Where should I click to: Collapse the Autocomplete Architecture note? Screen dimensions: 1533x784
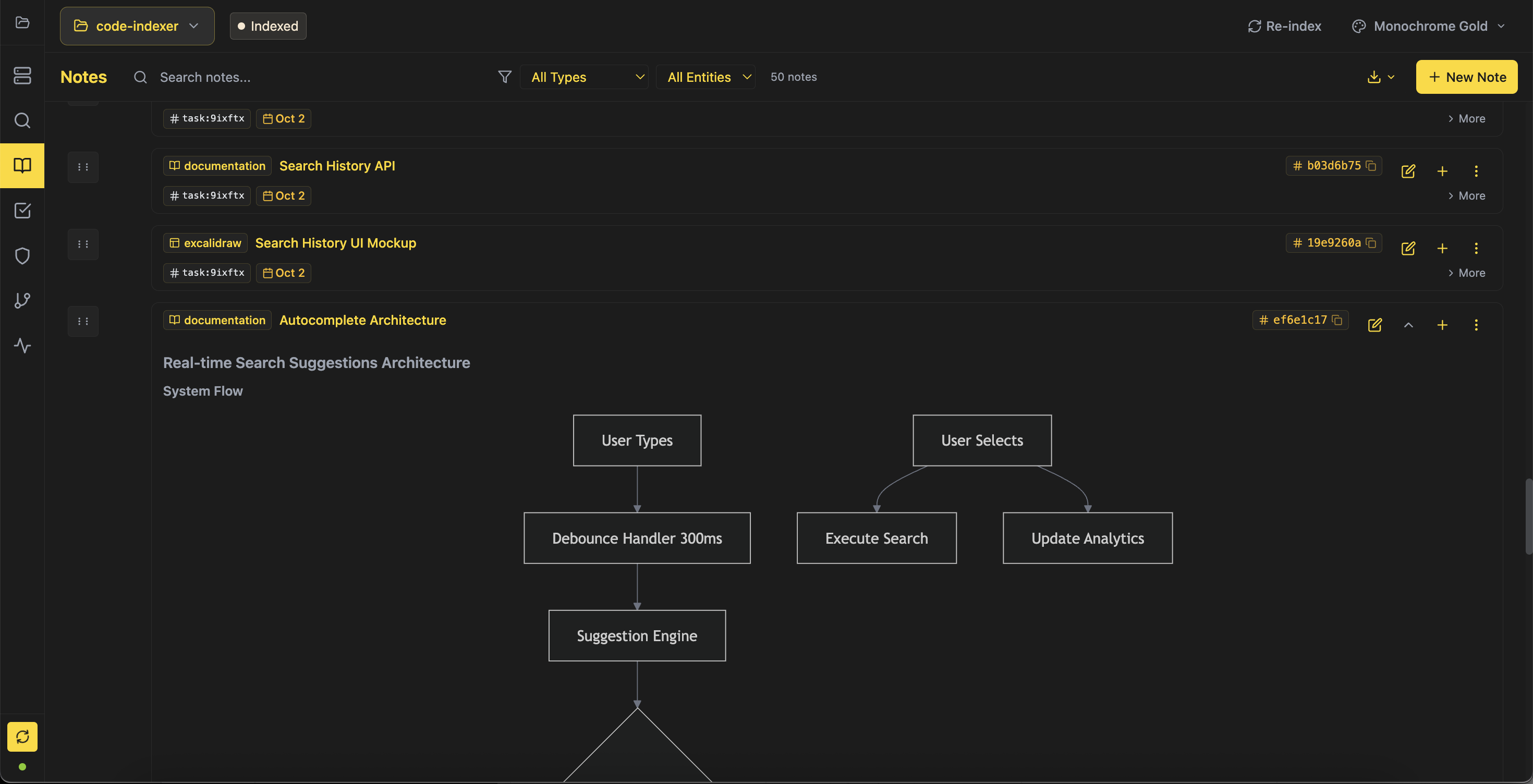tap(1408, 325)
